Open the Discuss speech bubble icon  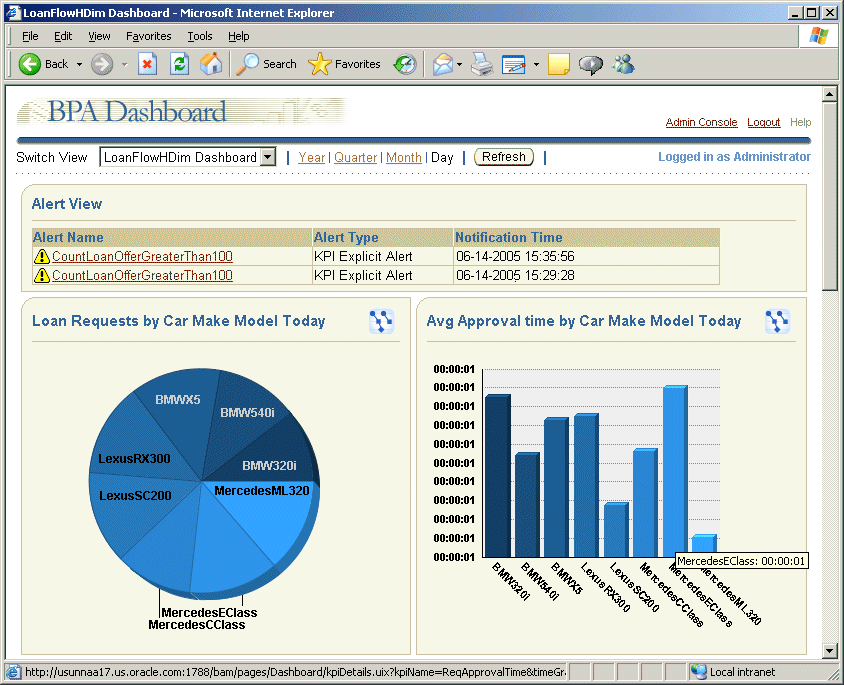coord(590,65)
